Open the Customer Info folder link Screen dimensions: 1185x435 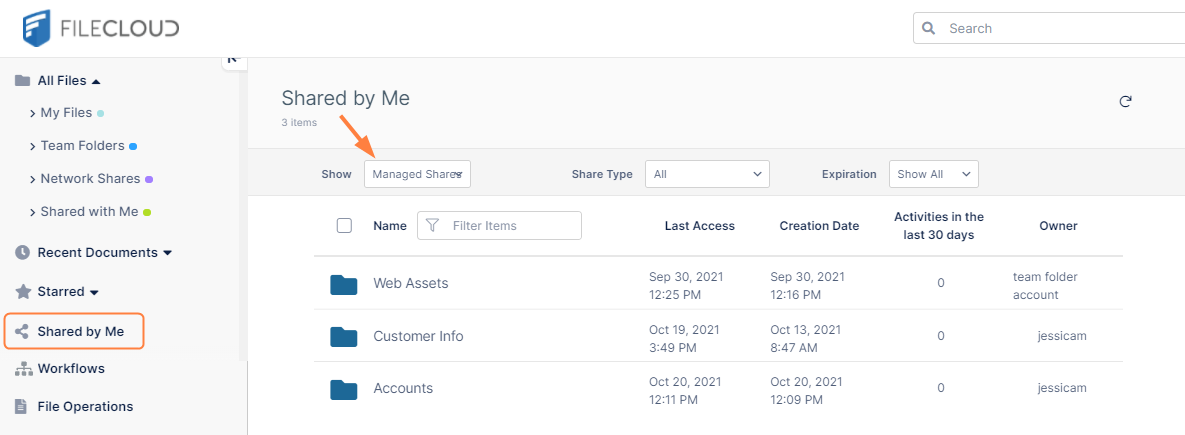[418, 337]
